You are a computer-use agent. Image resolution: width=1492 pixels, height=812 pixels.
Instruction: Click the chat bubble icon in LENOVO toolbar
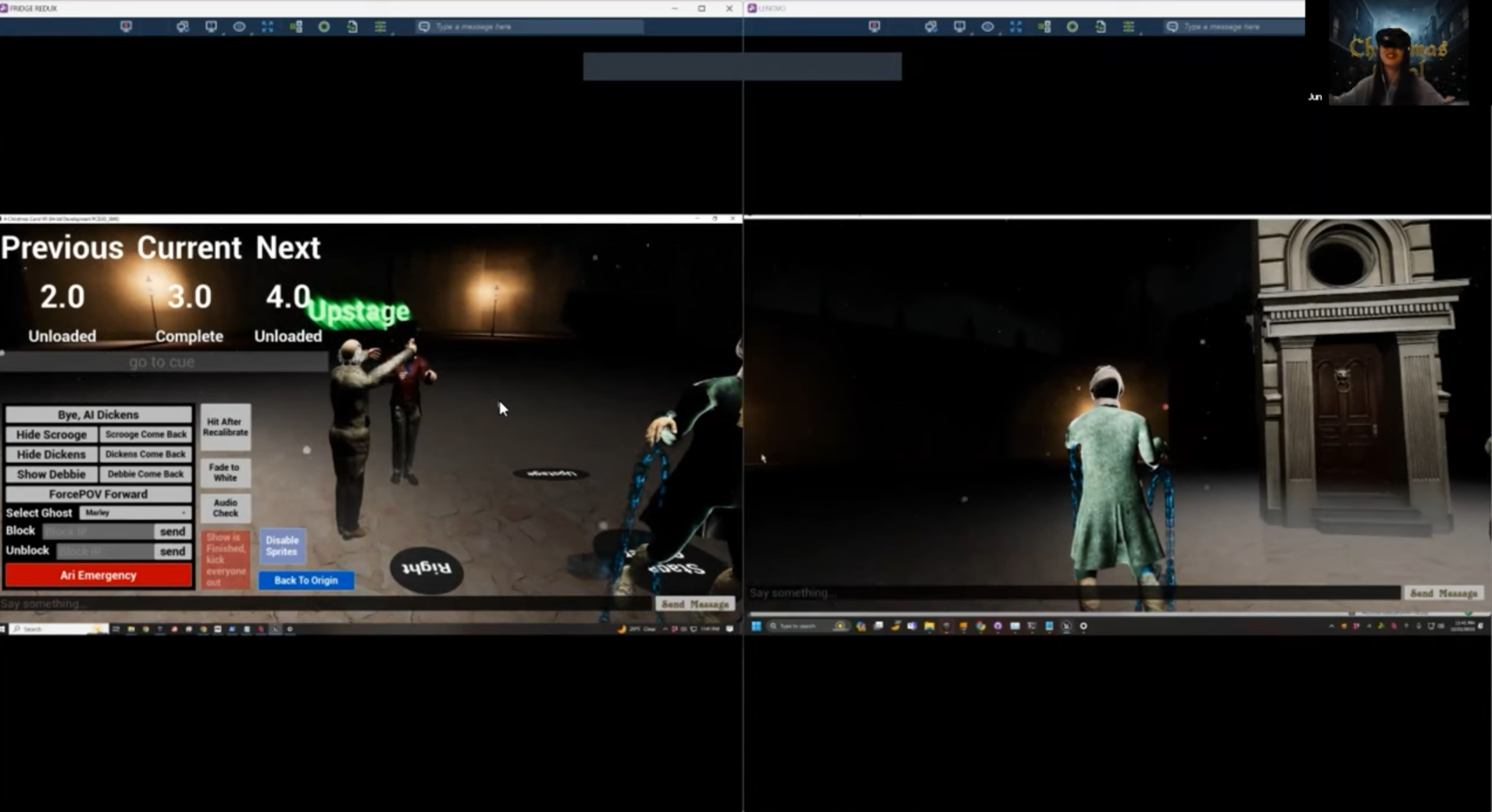pyautogui.click(x=1172, y=27)
